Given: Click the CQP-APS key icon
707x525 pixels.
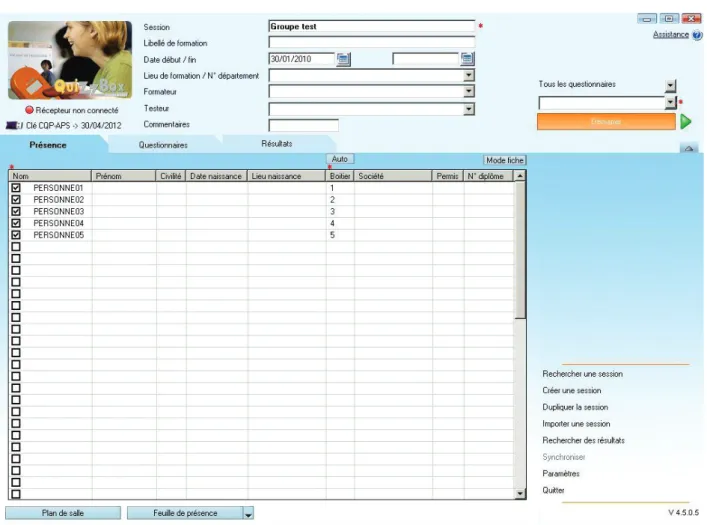Looking at the screenshot, I should pyautogui.click(x=14, y=125).
